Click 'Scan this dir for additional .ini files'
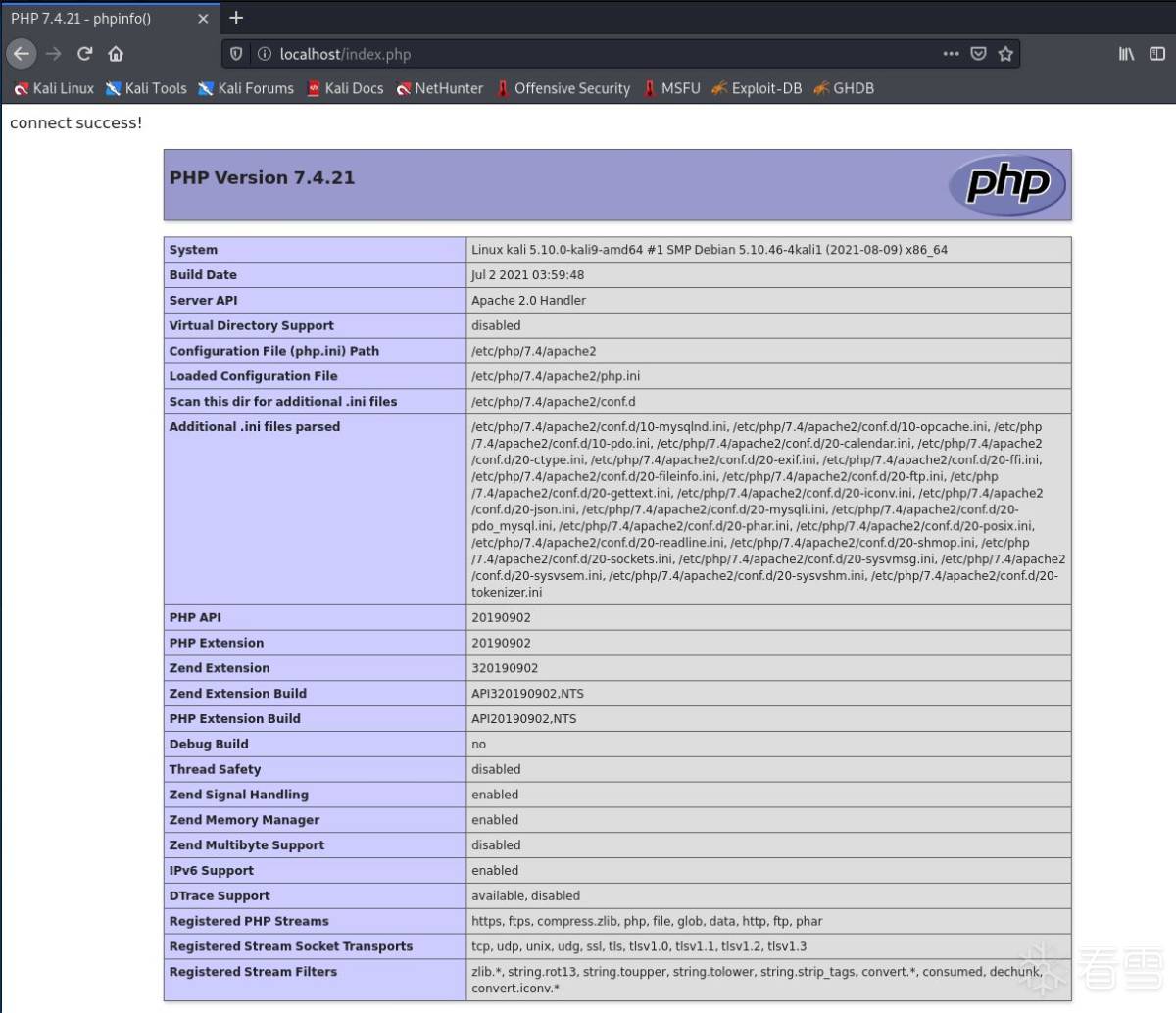This screenshot has height=1013, width=1176. [x=283, y=402]
